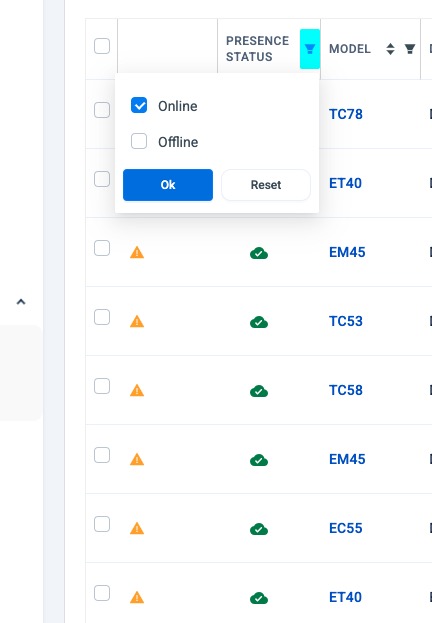Viewport: 432px width, 623px height.
Task: Open the TC58 device link
Action: click(346, 390)
